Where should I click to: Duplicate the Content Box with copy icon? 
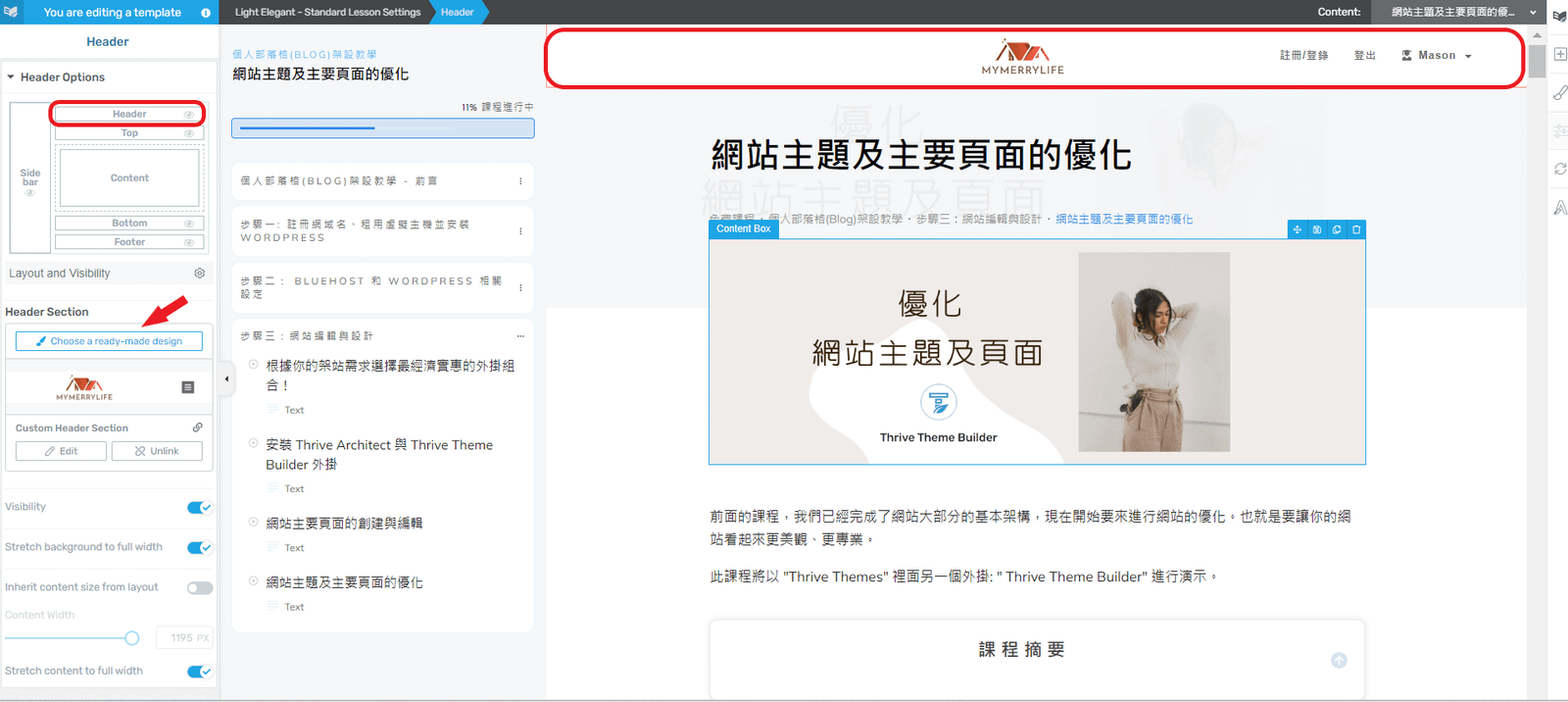pyautogui.click(x=1337, y=229)
